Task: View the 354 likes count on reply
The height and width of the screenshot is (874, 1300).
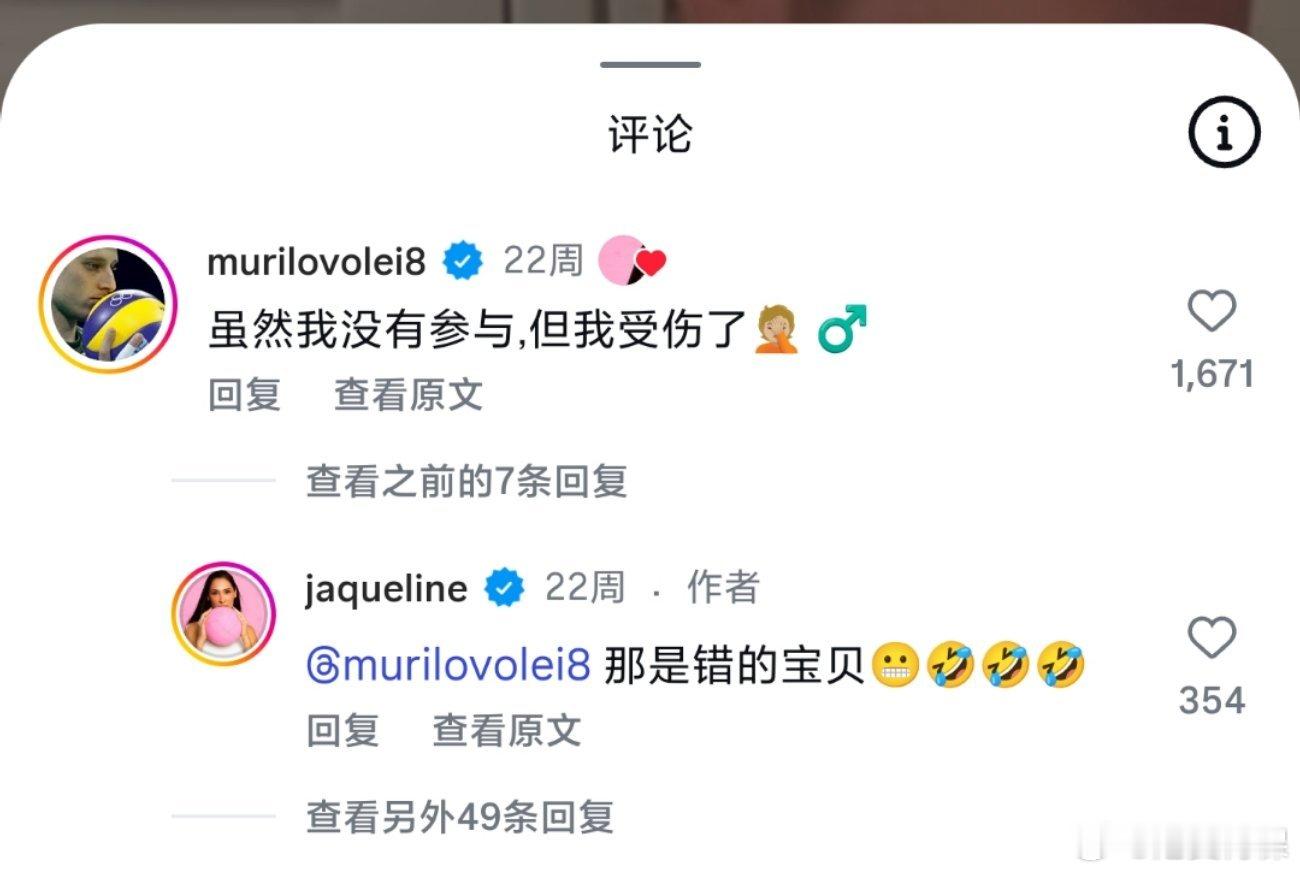Action: 1212,701
